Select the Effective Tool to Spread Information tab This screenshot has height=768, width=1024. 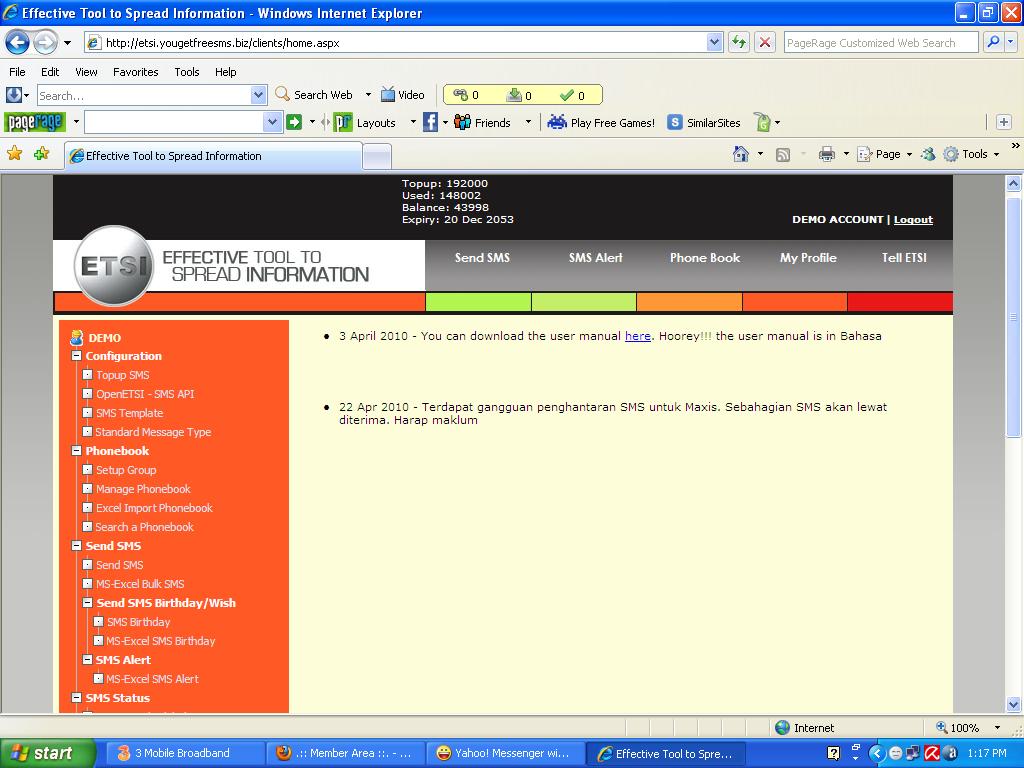(x=213, y=156)
